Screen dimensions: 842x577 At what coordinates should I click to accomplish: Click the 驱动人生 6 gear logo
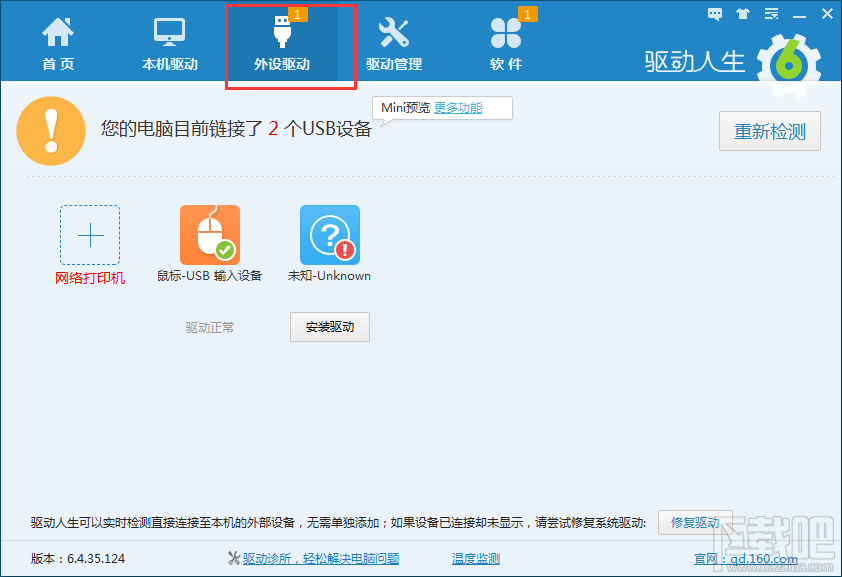pyautogui.click(x=789, y=65)
